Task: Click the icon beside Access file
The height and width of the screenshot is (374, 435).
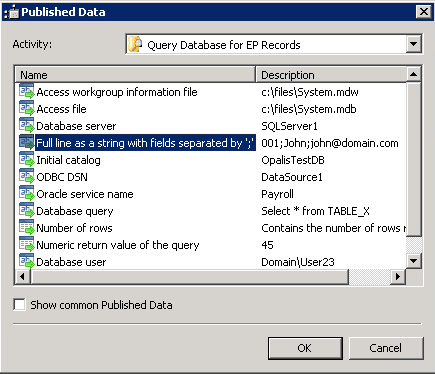Action: [x=27, y=109]
